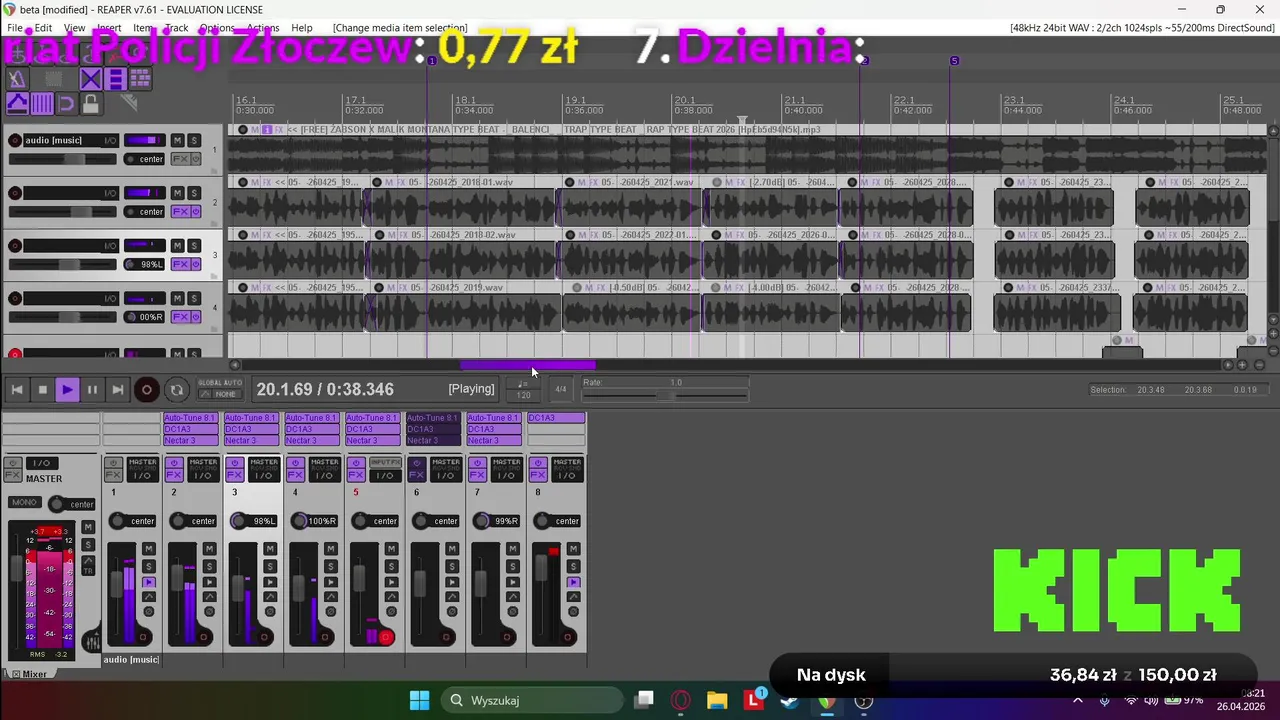This screenshot has height=720, width=1280.
Task: Open the Edit menu
Action: coord(44,28)
